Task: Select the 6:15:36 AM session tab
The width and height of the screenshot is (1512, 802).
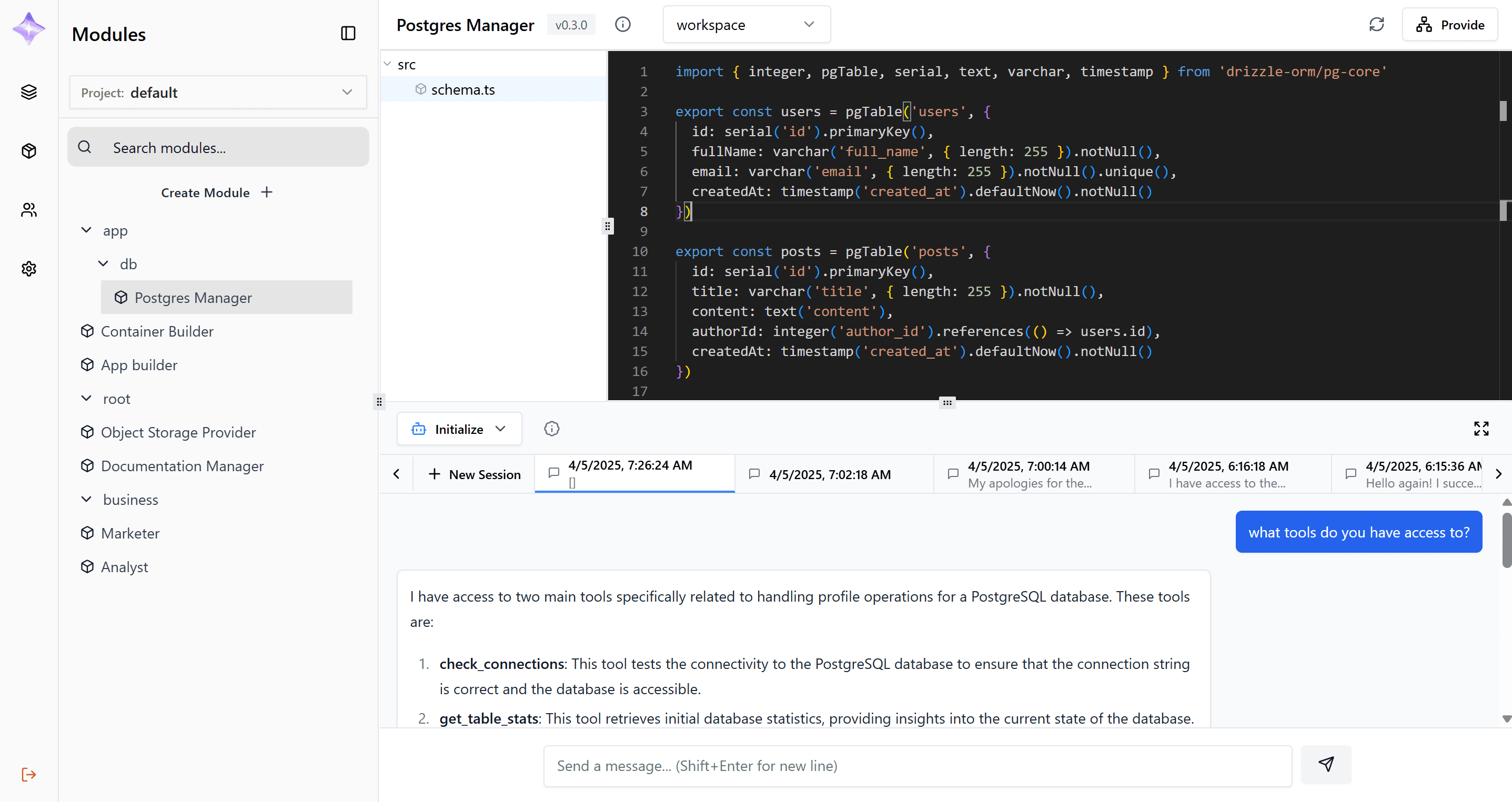Action: click(x=1407, y=474)
